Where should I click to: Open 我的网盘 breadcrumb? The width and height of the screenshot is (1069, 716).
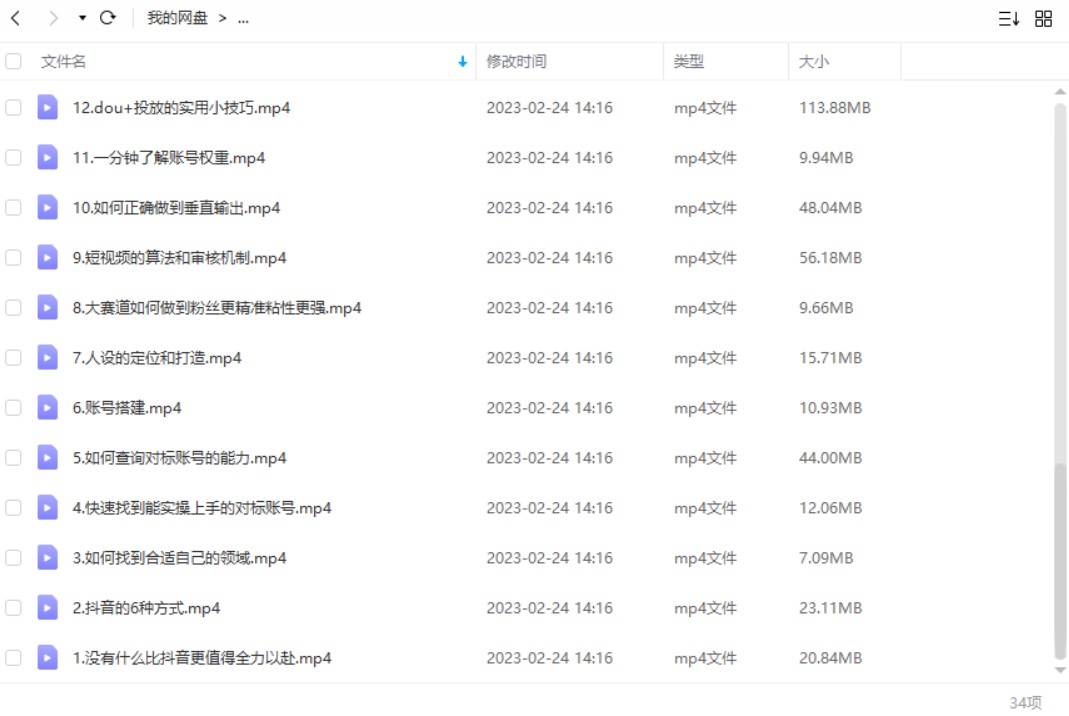coord(177,18)
